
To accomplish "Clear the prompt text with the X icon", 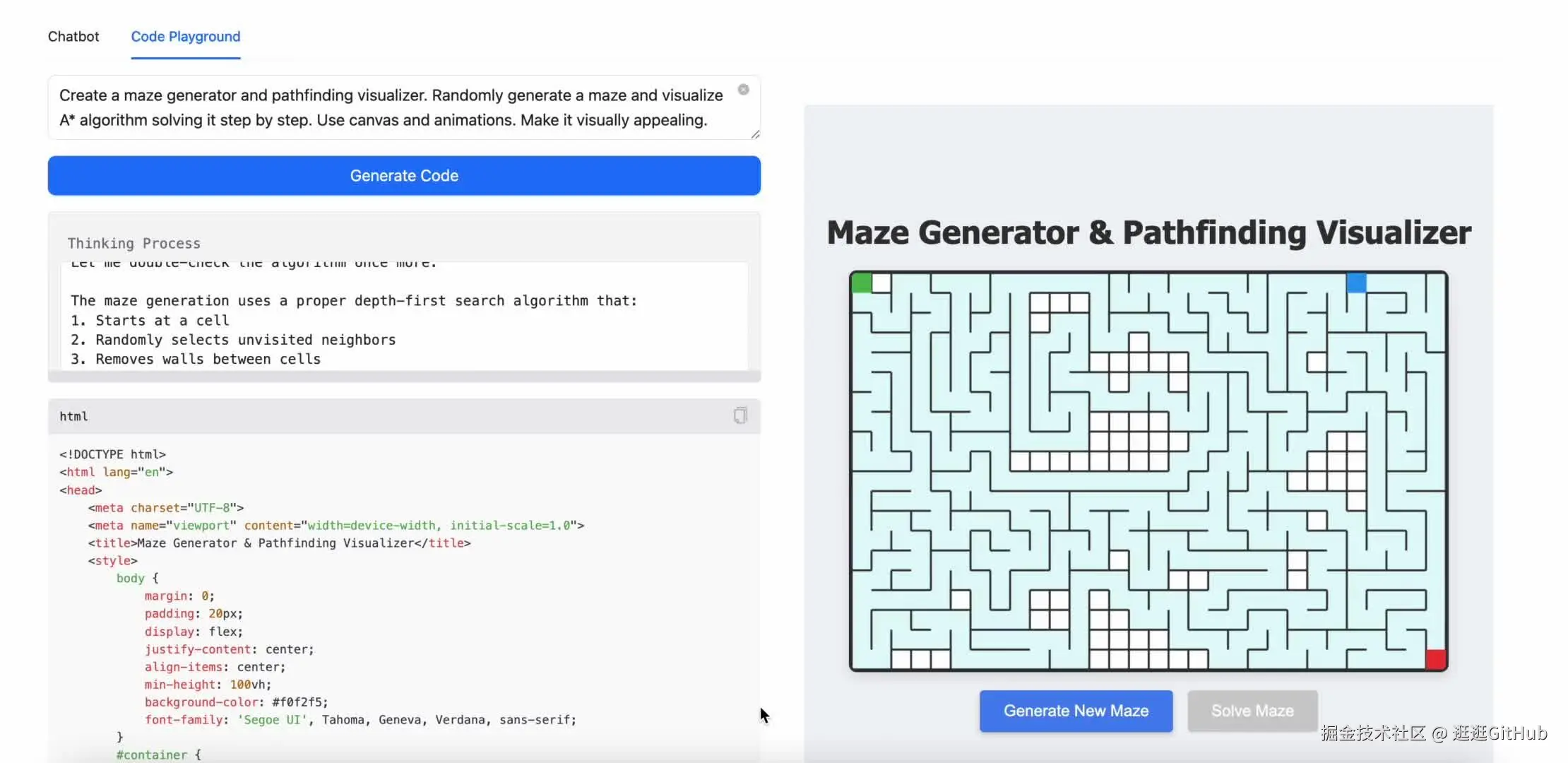I will click(743, 90).
